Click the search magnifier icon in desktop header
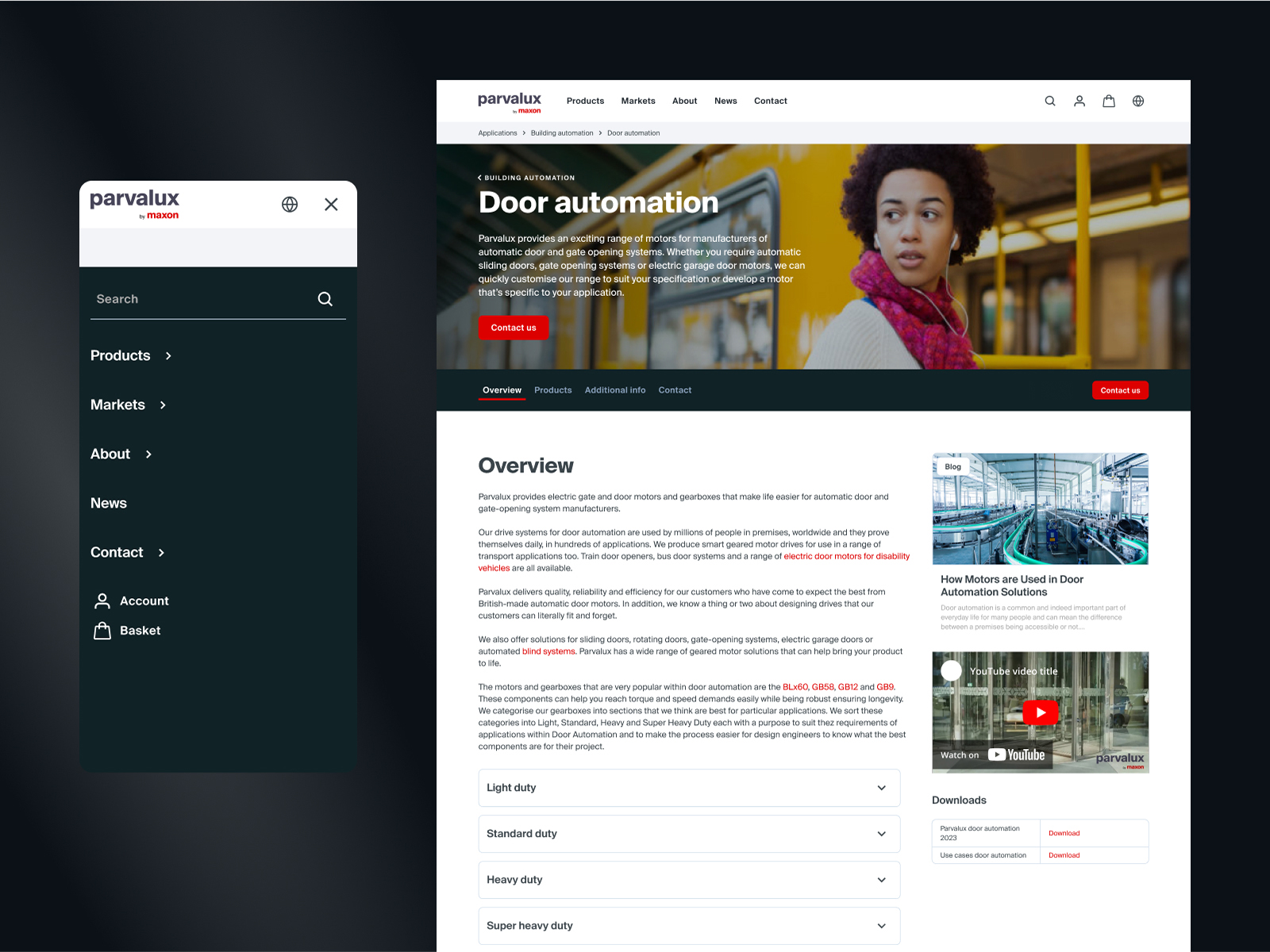This screenshot has width=1270, height=952. click(x=1049, y=101)
